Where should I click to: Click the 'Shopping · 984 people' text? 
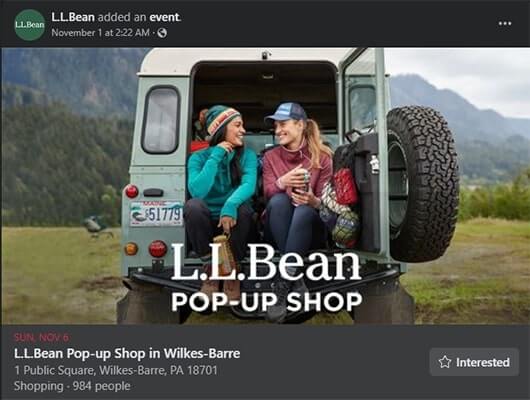[72, 386]
